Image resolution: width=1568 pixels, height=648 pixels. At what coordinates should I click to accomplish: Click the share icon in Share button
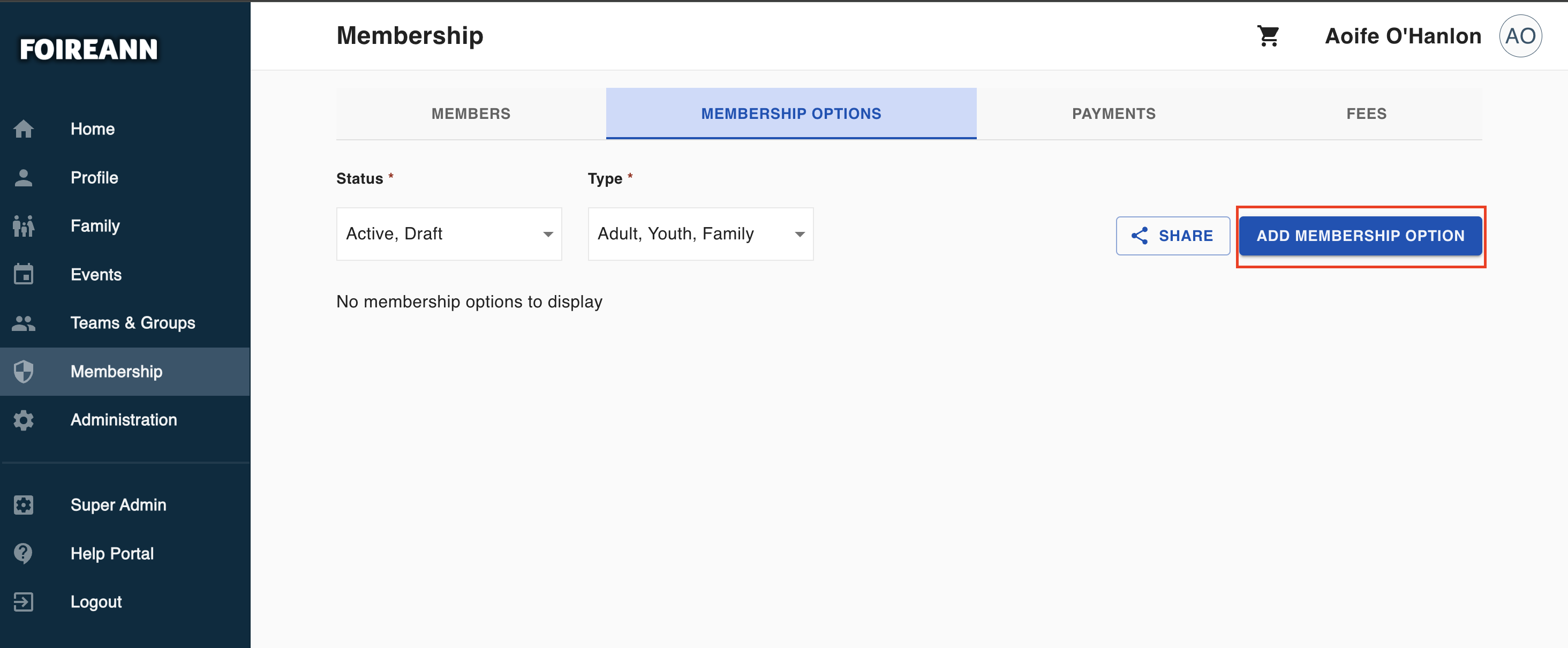[x=1139, y=236]
